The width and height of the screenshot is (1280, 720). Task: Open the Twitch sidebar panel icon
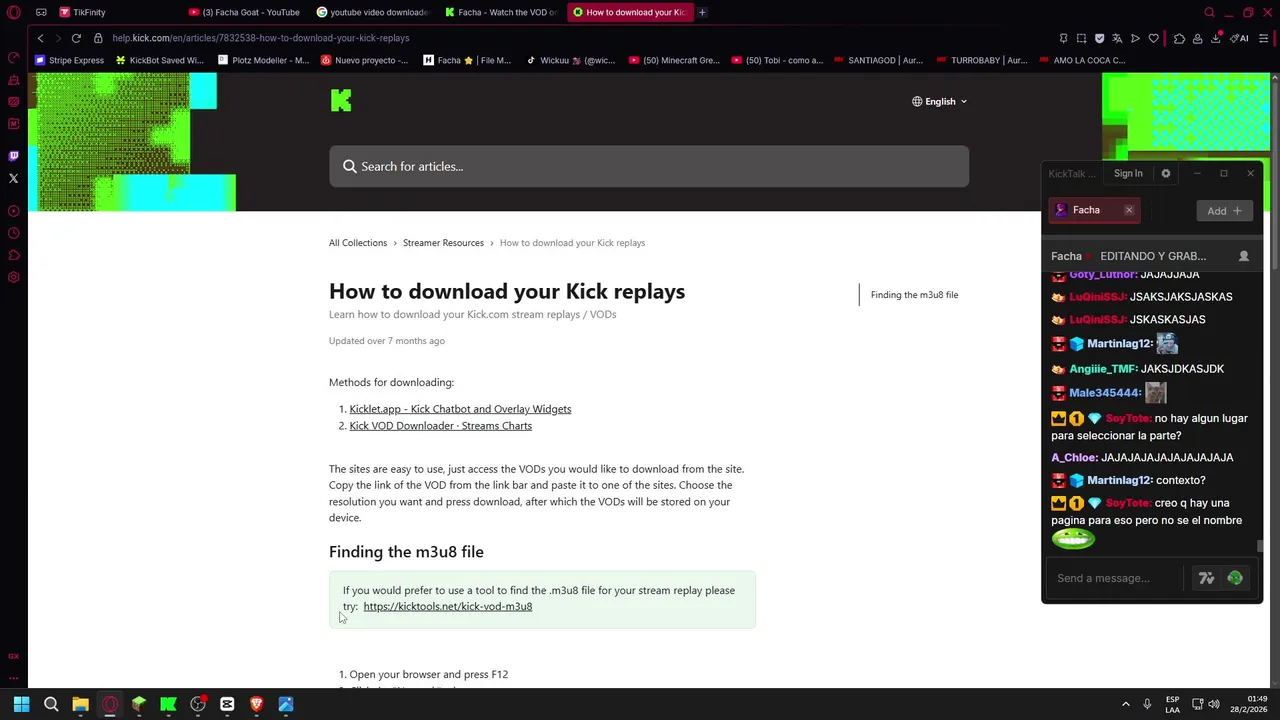[x=13, y=156]
